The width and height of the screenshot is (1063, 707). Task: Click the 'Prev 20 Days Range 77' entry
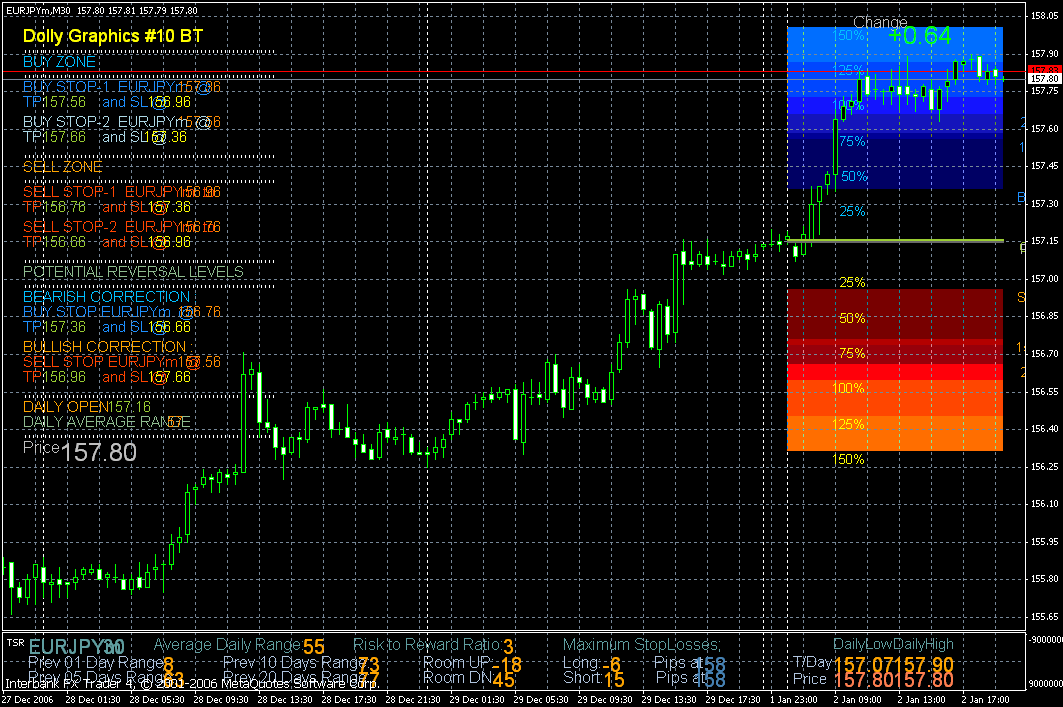pos(301,678)
